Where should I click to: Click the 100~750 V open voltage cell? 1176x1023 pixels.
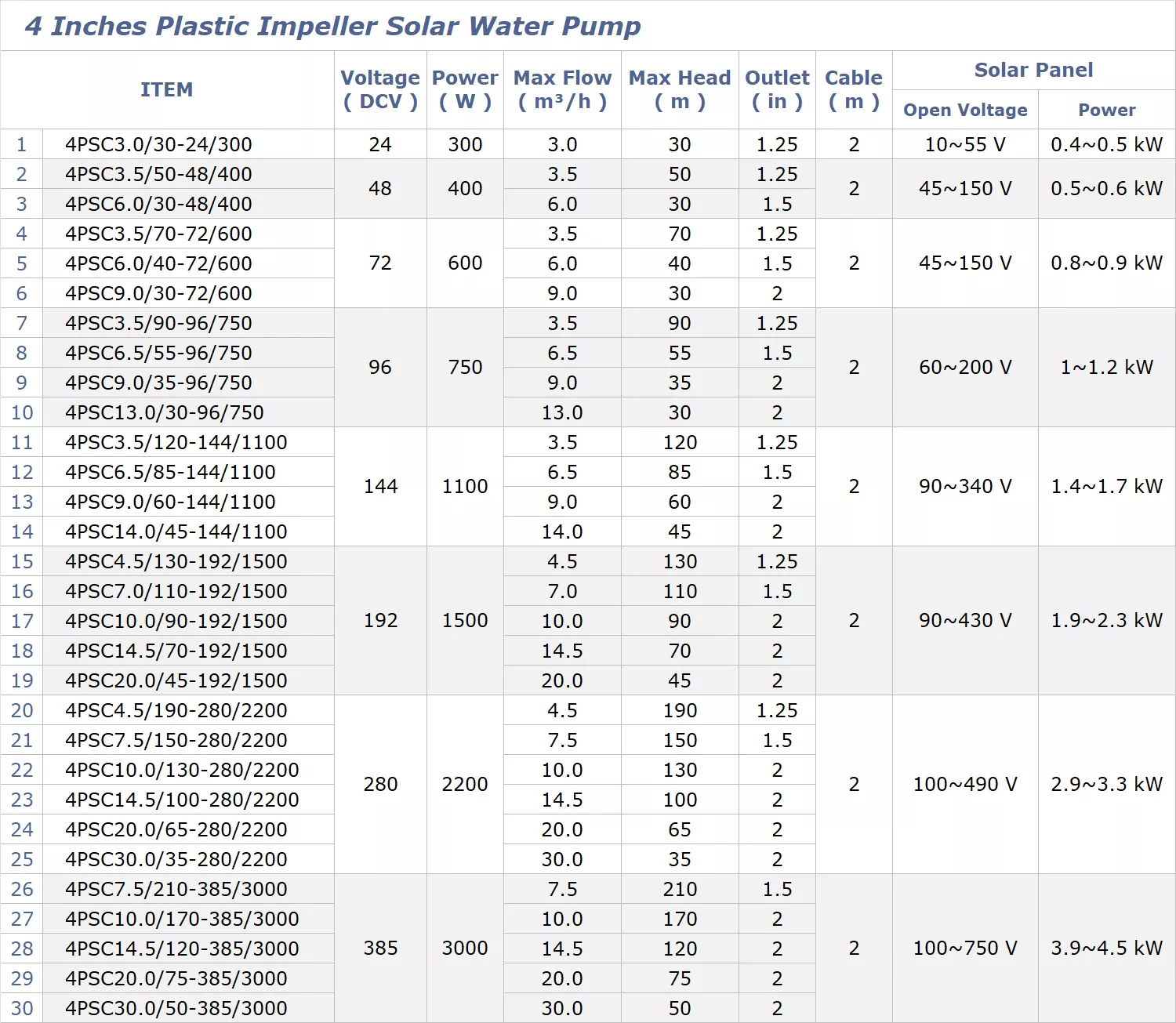[x=965, y=949]
